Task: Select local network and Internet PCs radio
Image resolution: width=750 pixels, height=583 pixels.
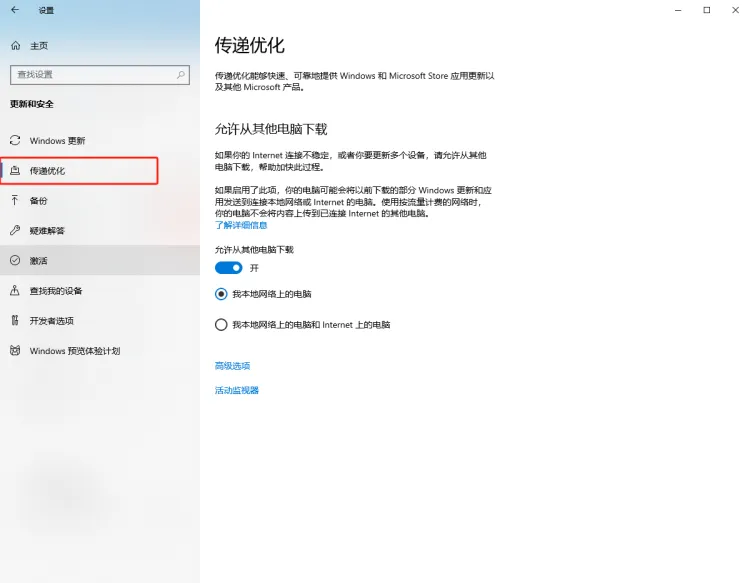Action: [x=221, y=325]
